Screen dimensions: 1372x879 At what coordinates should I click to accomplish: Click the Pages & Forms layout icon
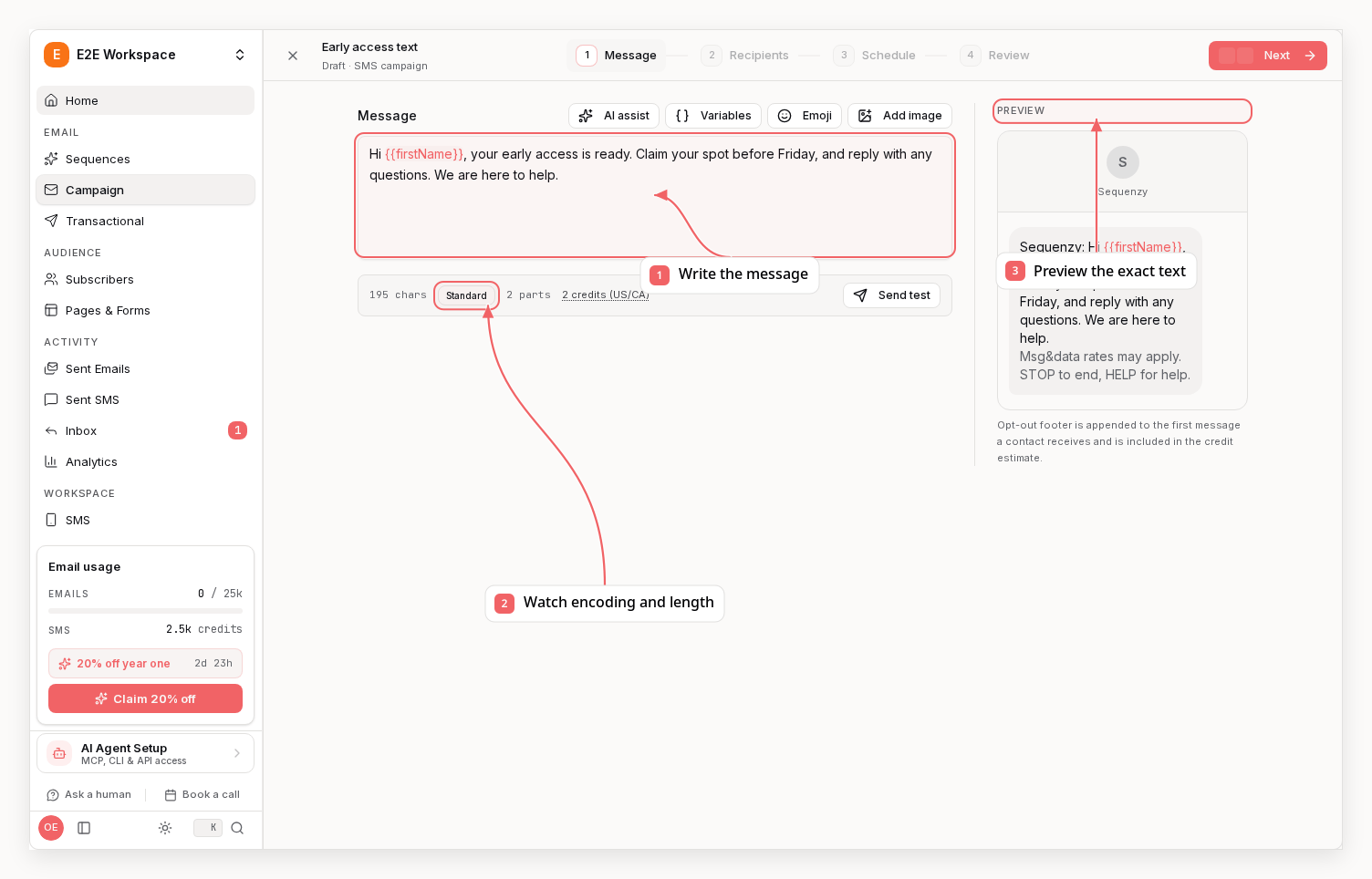[51, 310]
